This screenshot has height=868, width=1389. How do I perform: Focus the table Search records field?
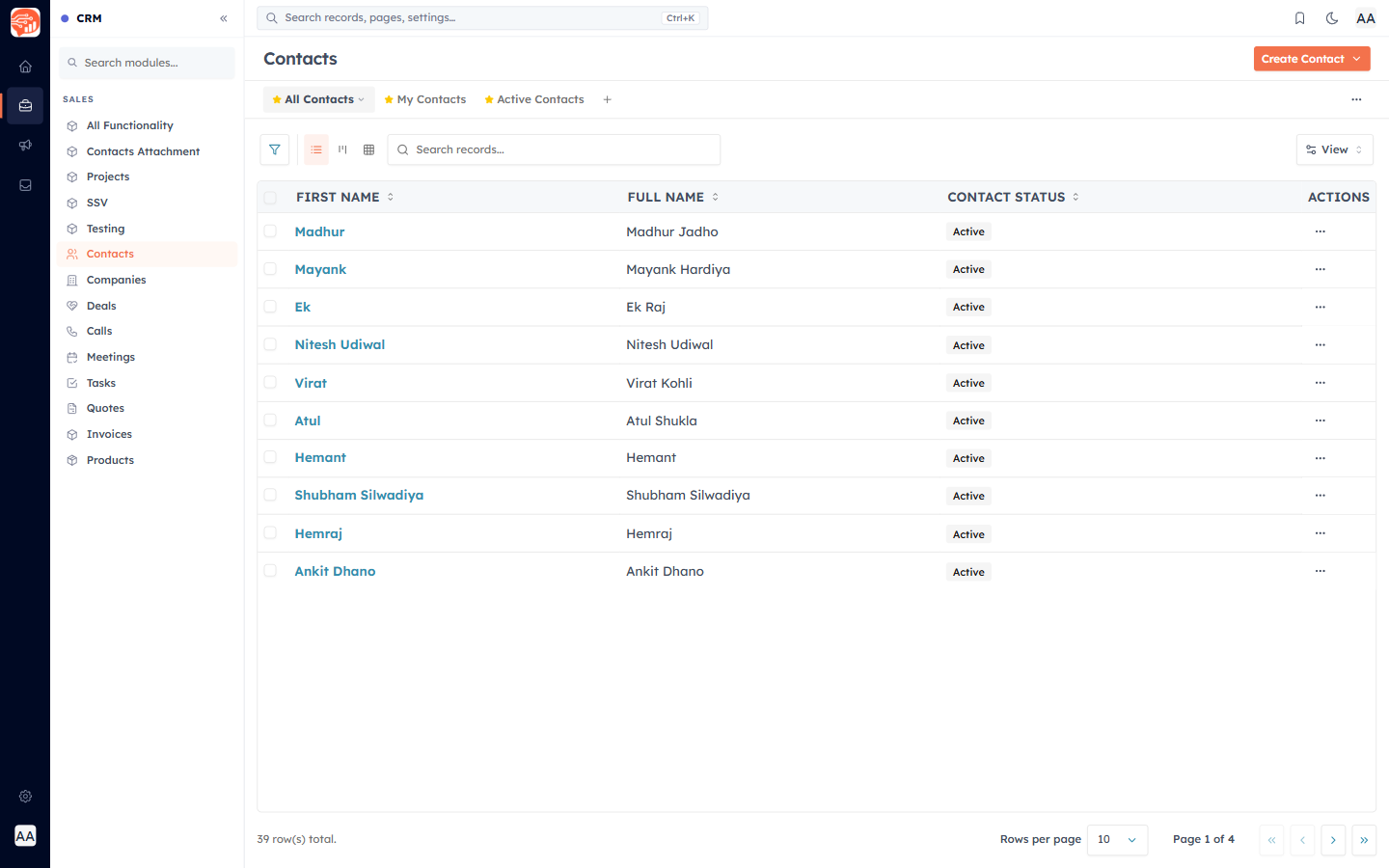tap(554, 149)
